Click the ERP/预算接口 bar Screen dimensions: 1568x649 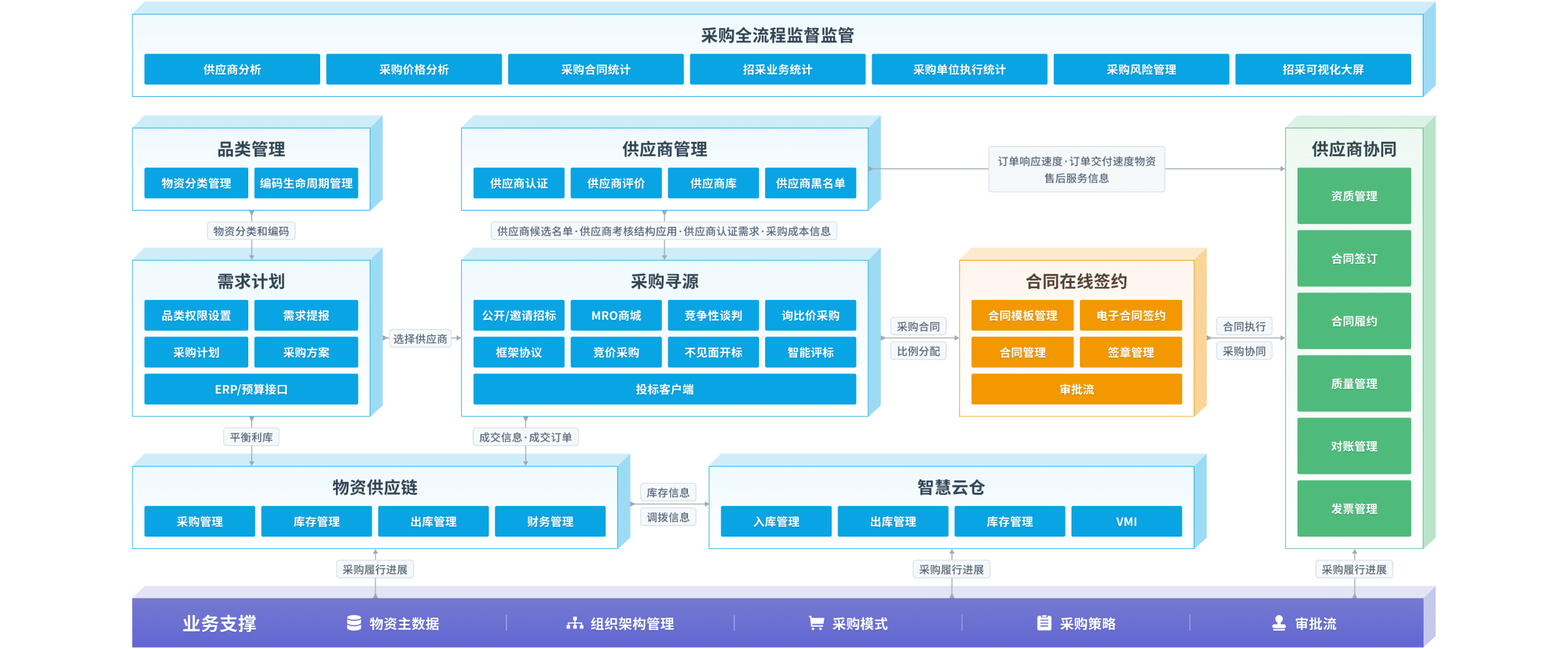click(251, 390)
